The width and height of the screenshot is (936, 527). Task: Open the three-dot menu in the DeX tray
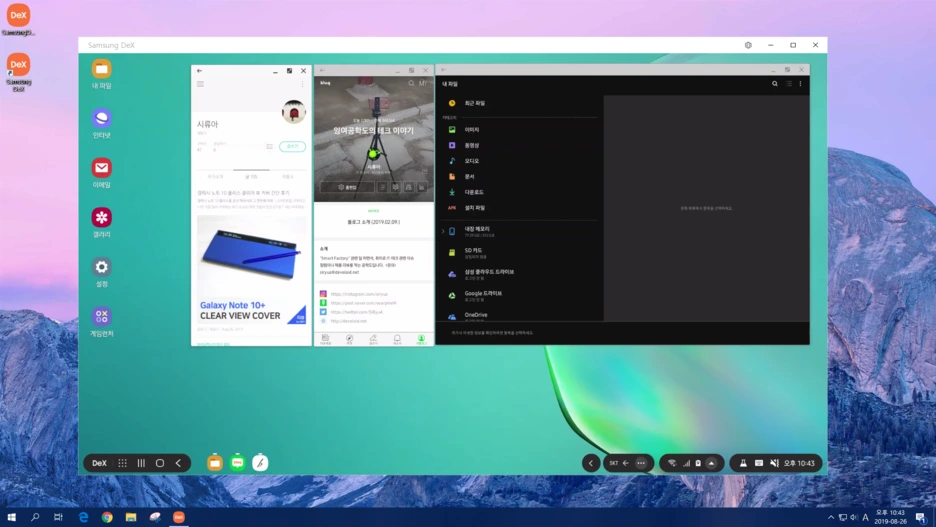pos(641,463)
